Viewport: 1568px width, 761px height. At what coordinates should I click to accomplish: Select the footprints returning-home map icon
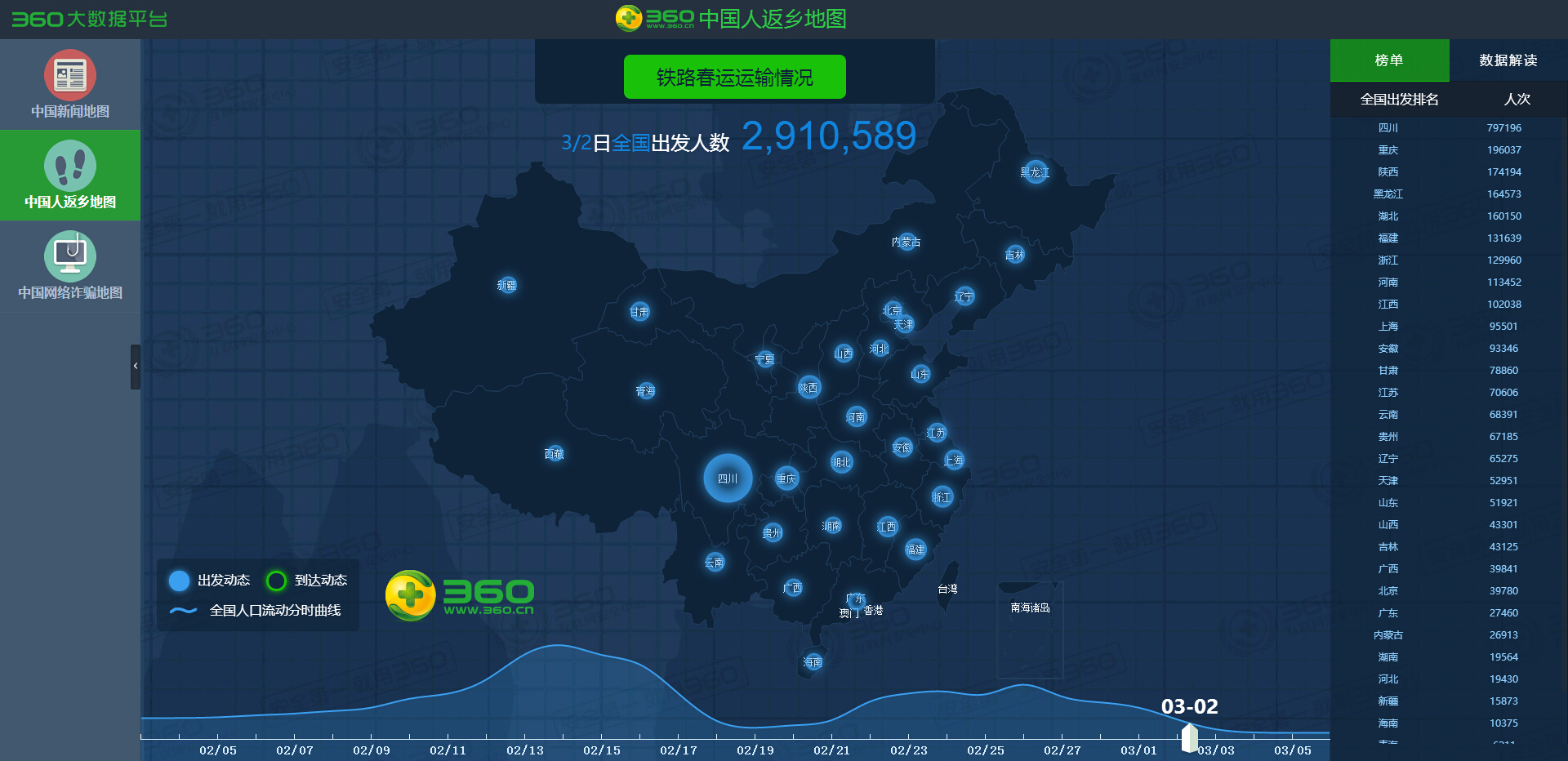(x=70, y=166)
